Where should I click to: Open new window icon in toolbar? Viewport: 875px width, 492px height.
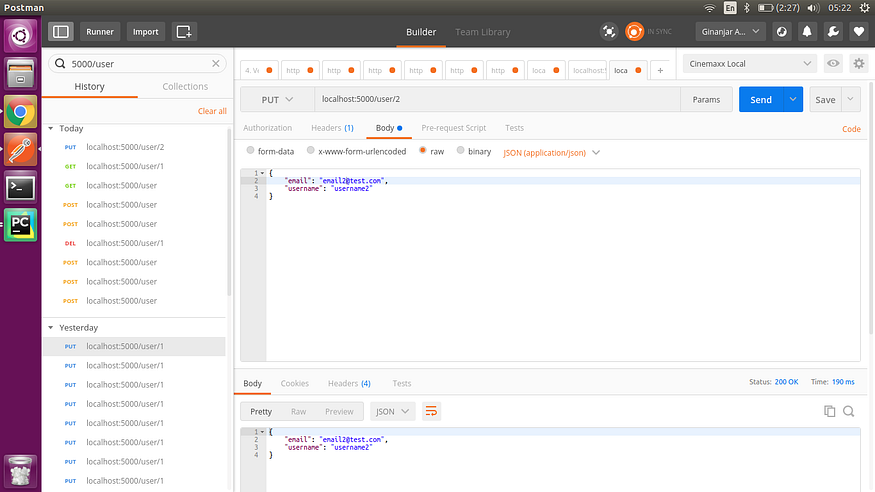pyautogui.click(x=184, y=32)
